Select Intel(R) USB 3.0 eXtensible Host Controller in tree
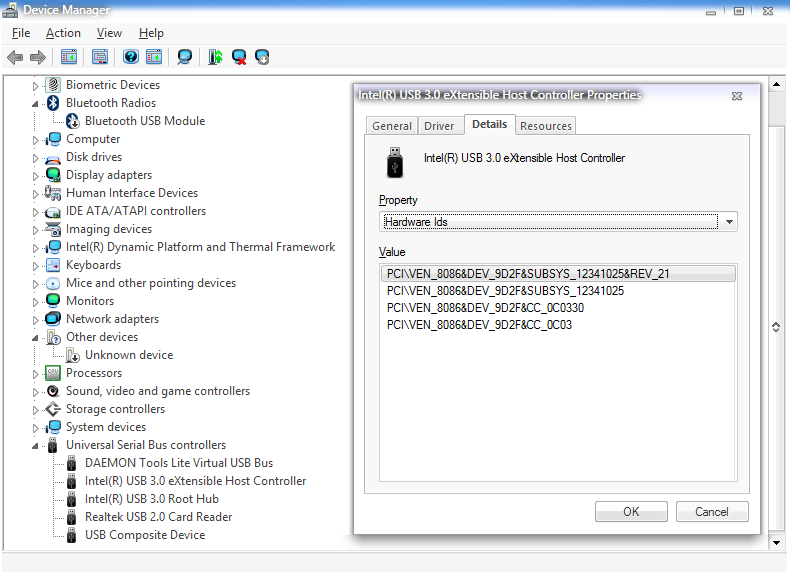The width and height of the screenshot is (790, 574). (195, 481)
